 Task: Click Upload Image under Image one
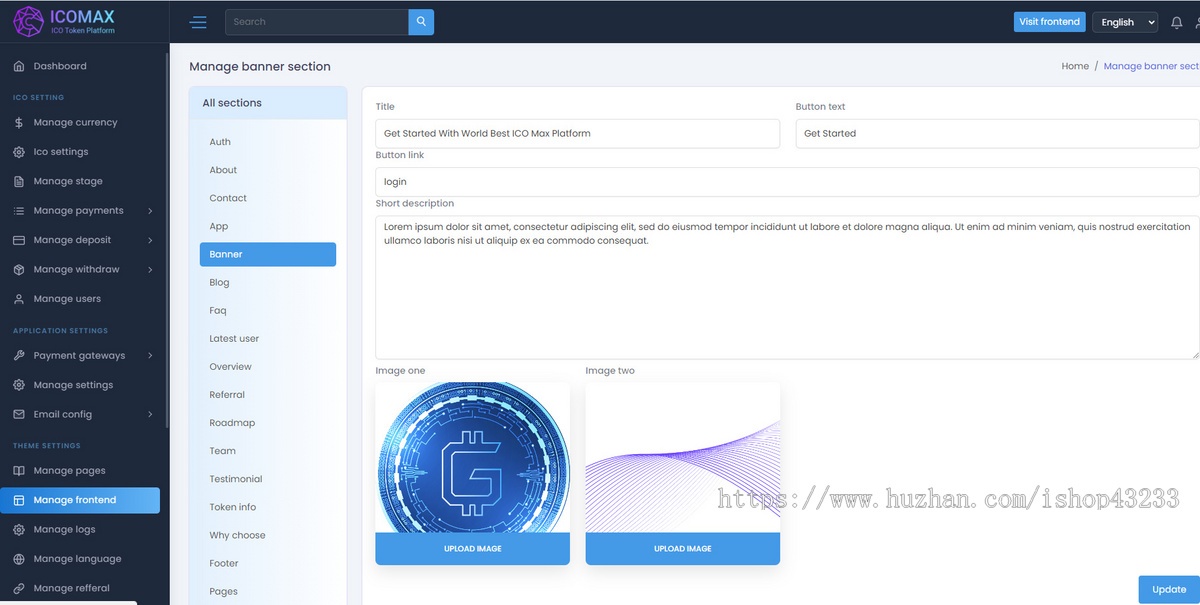coord(473,549)
